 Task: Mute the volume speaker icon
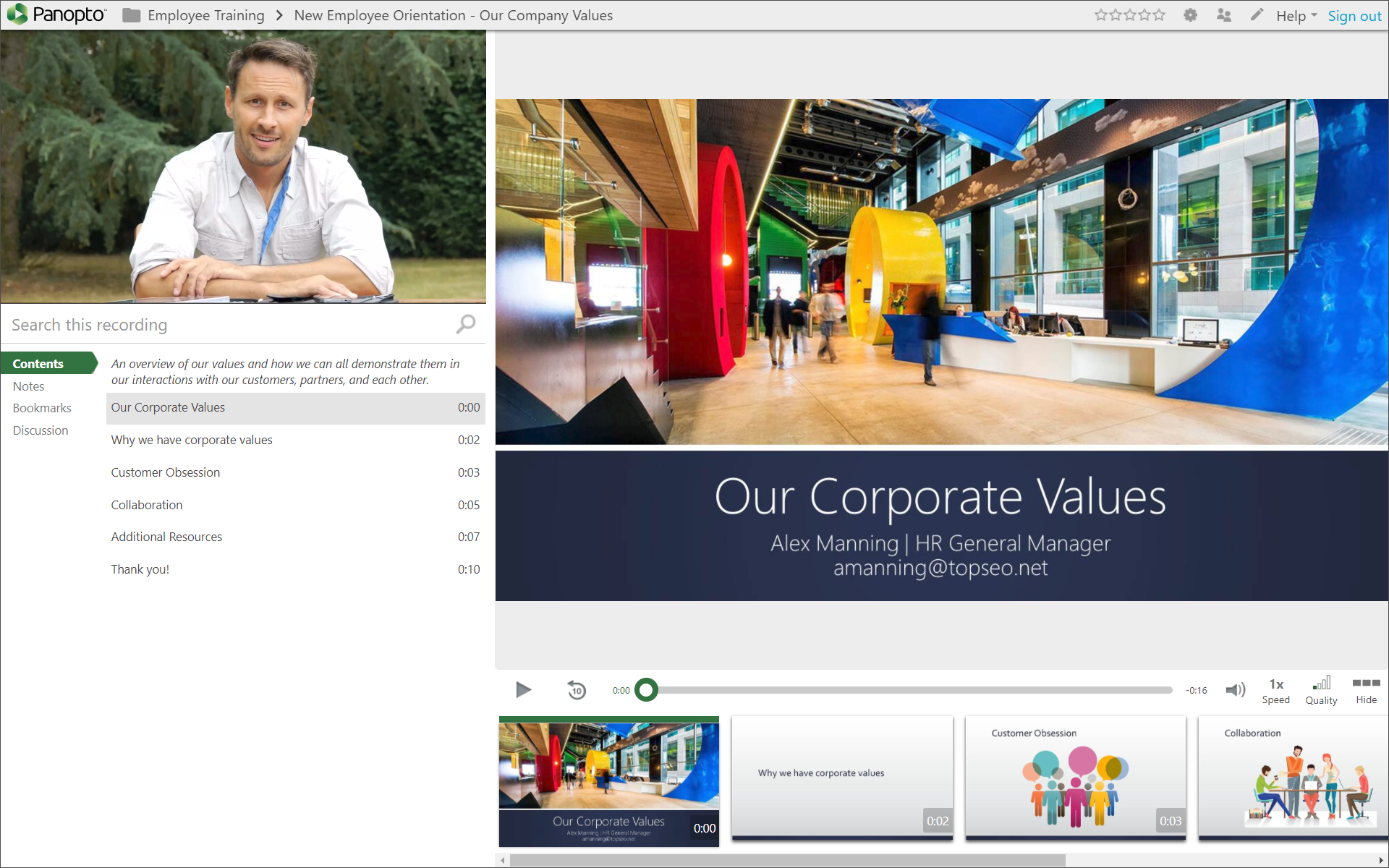coord(1235,690)
